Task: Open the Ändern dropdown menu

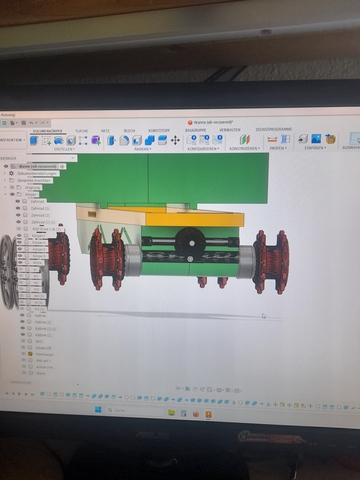Action: coord(142,149)
